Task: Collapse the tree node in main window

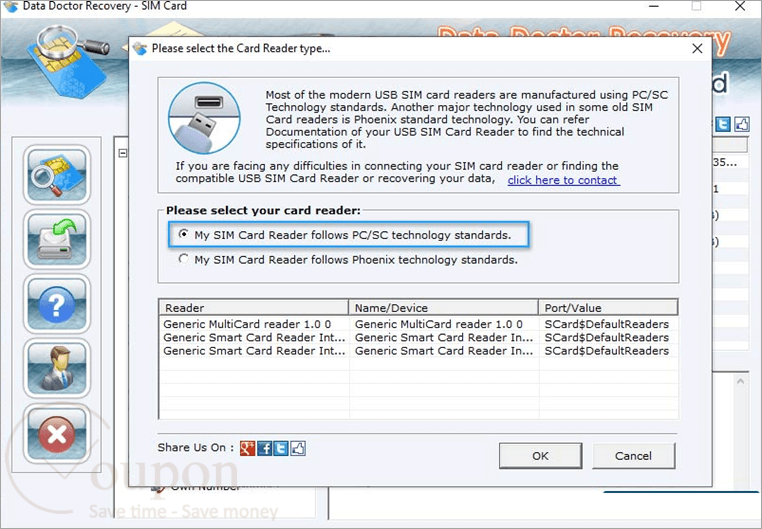Action: coord(123,154)
